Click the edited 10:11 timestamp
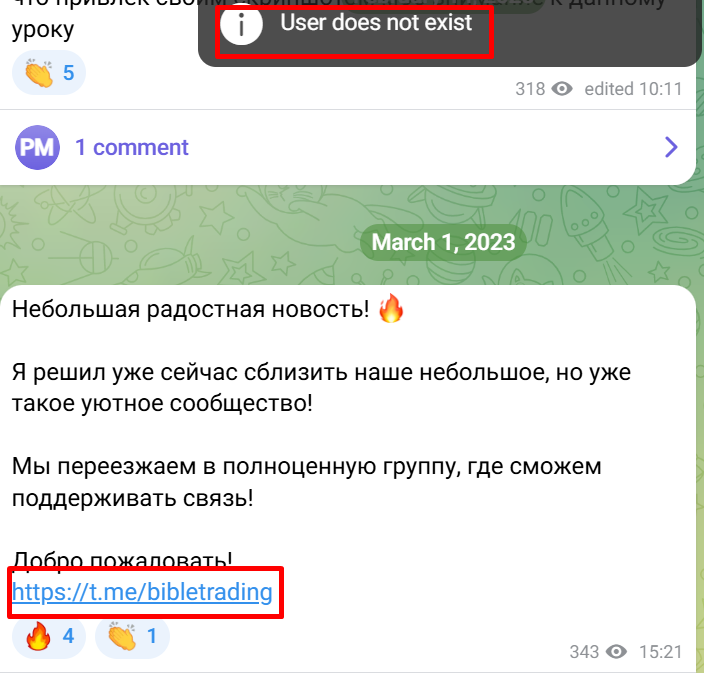Image resolution: width=704 pixels, height=673 pixels. pyautogui.click(x=633, y=89)
